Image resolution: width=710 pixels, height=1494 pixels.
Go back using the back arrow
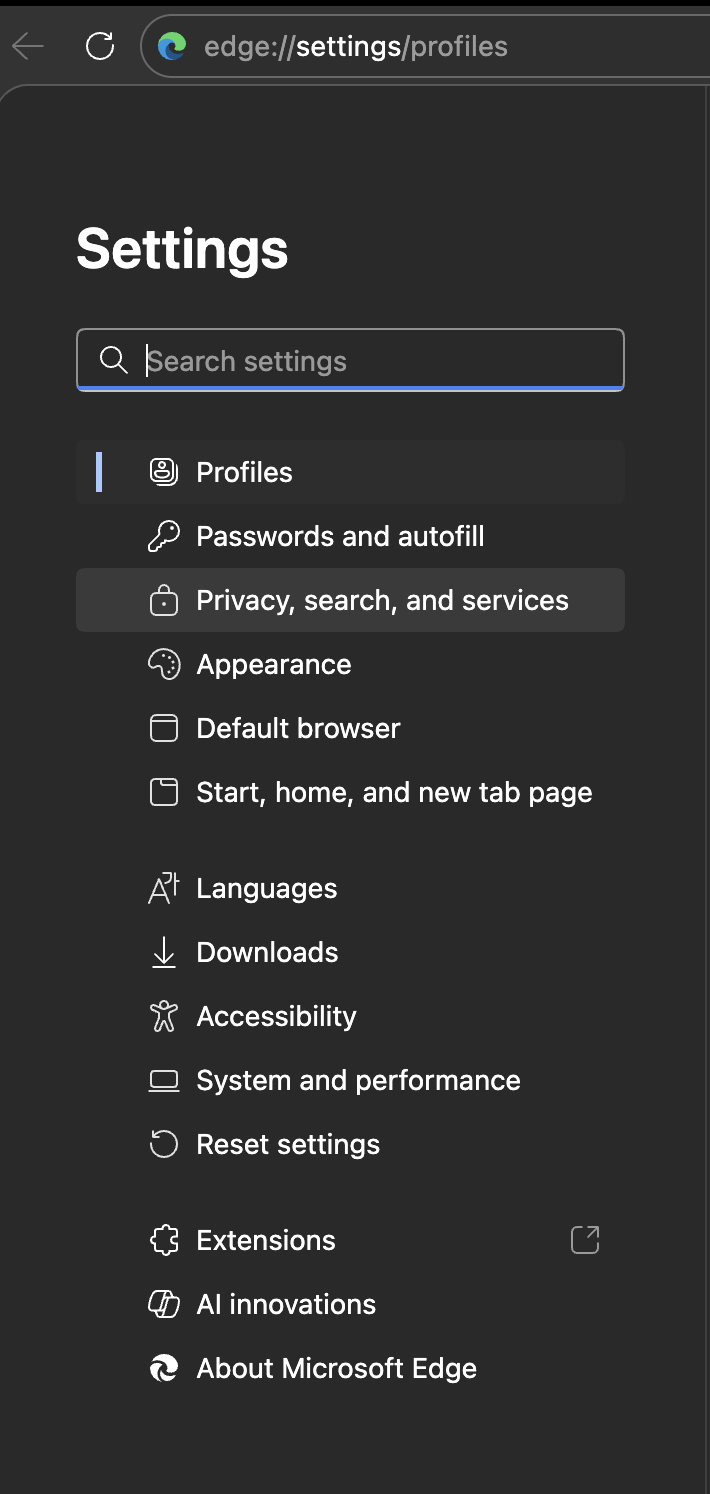(x=28, y=46)
